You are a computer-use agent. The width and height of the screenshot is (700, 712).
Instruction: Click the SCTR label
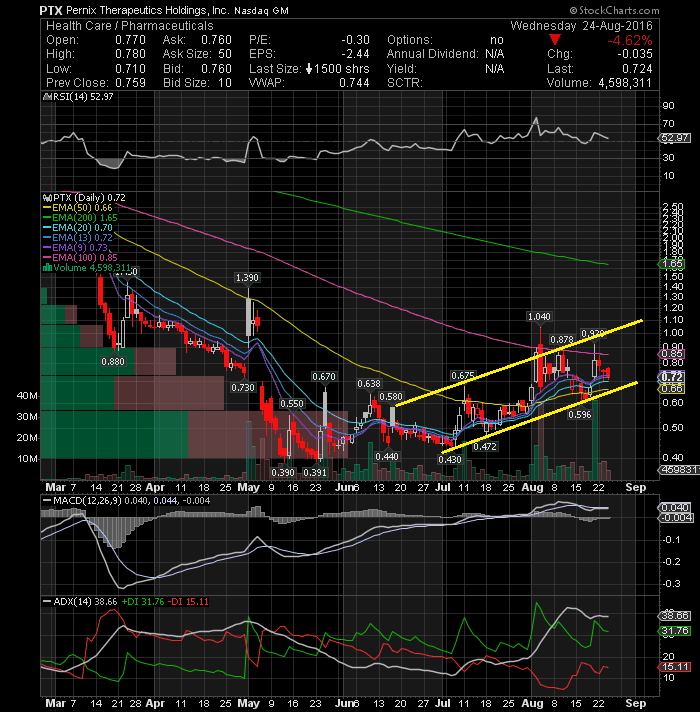click(x=404, y=83)
